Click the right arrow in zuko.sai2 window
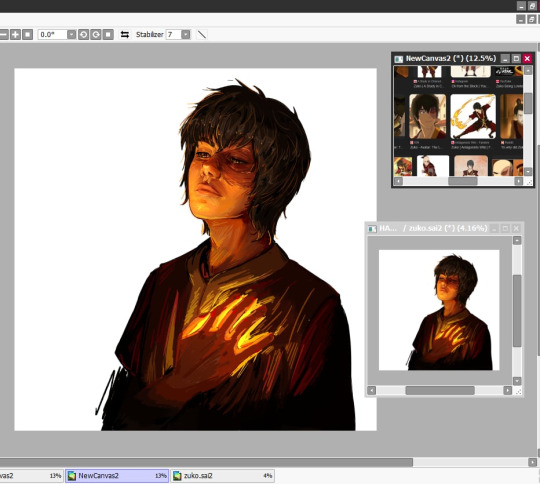The width and height of the screenshot is (540, 484). click(x=508, y=390)
